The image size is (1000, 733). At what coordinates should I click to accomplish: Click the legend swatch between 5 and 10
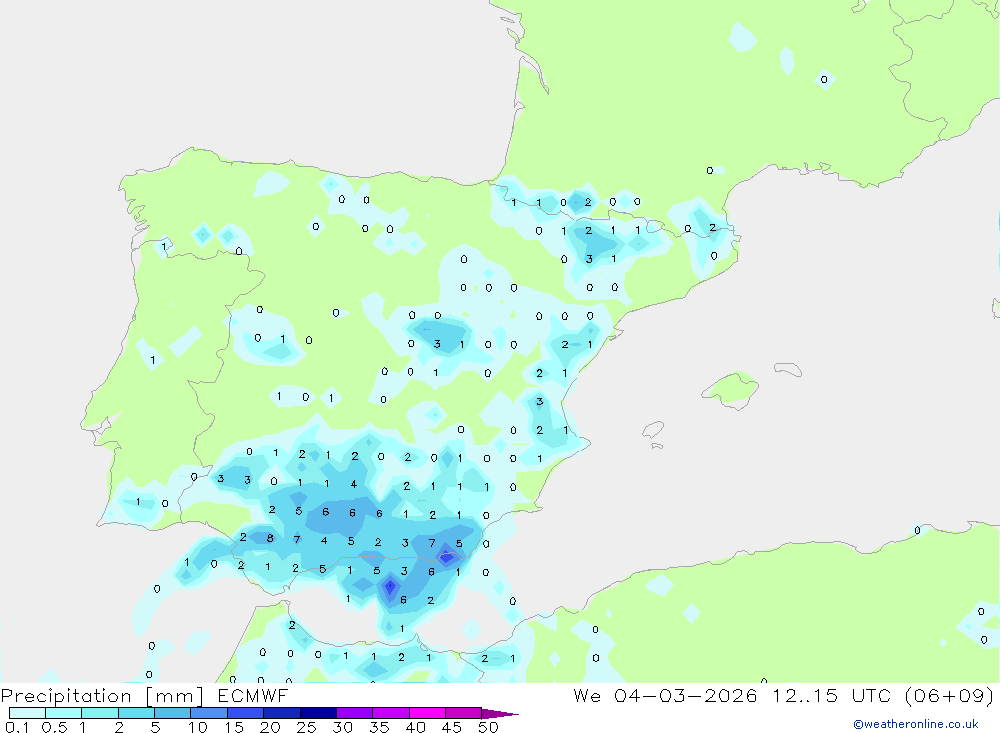pos(172,713)
